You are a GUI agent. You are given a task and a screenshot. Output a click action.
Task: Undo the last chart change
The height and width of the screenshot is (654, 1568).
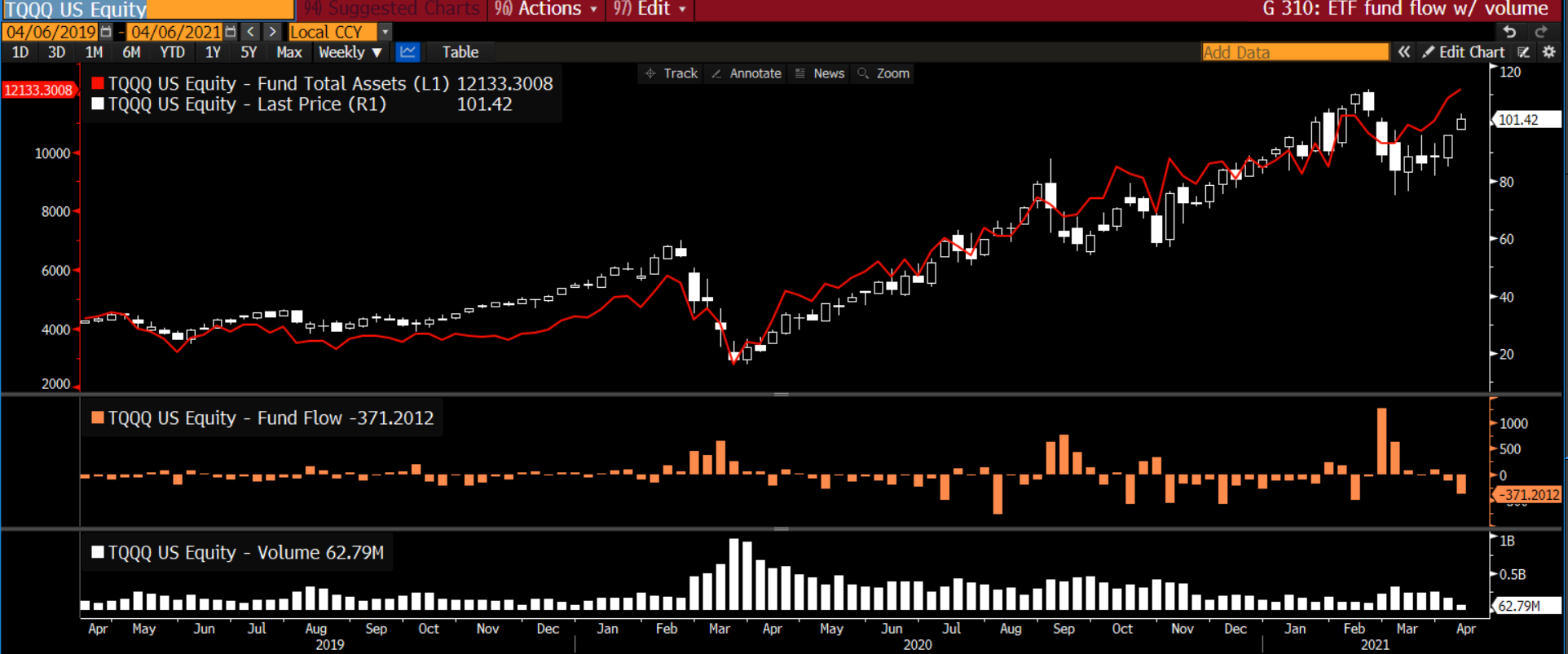1509,32
